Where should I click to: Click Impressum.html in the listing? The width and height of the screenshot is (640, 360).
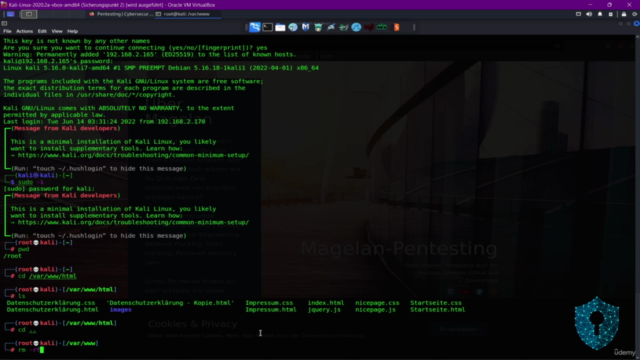coord(271,309)
